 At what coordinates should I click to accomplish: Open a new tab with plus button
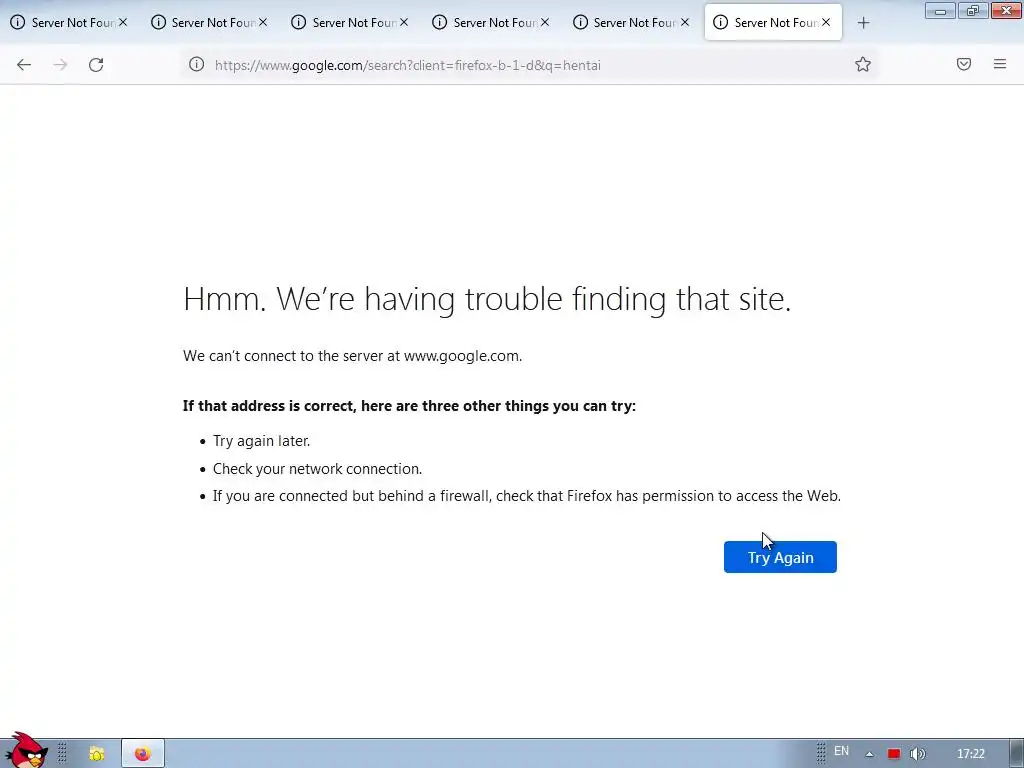click(863, 23)
